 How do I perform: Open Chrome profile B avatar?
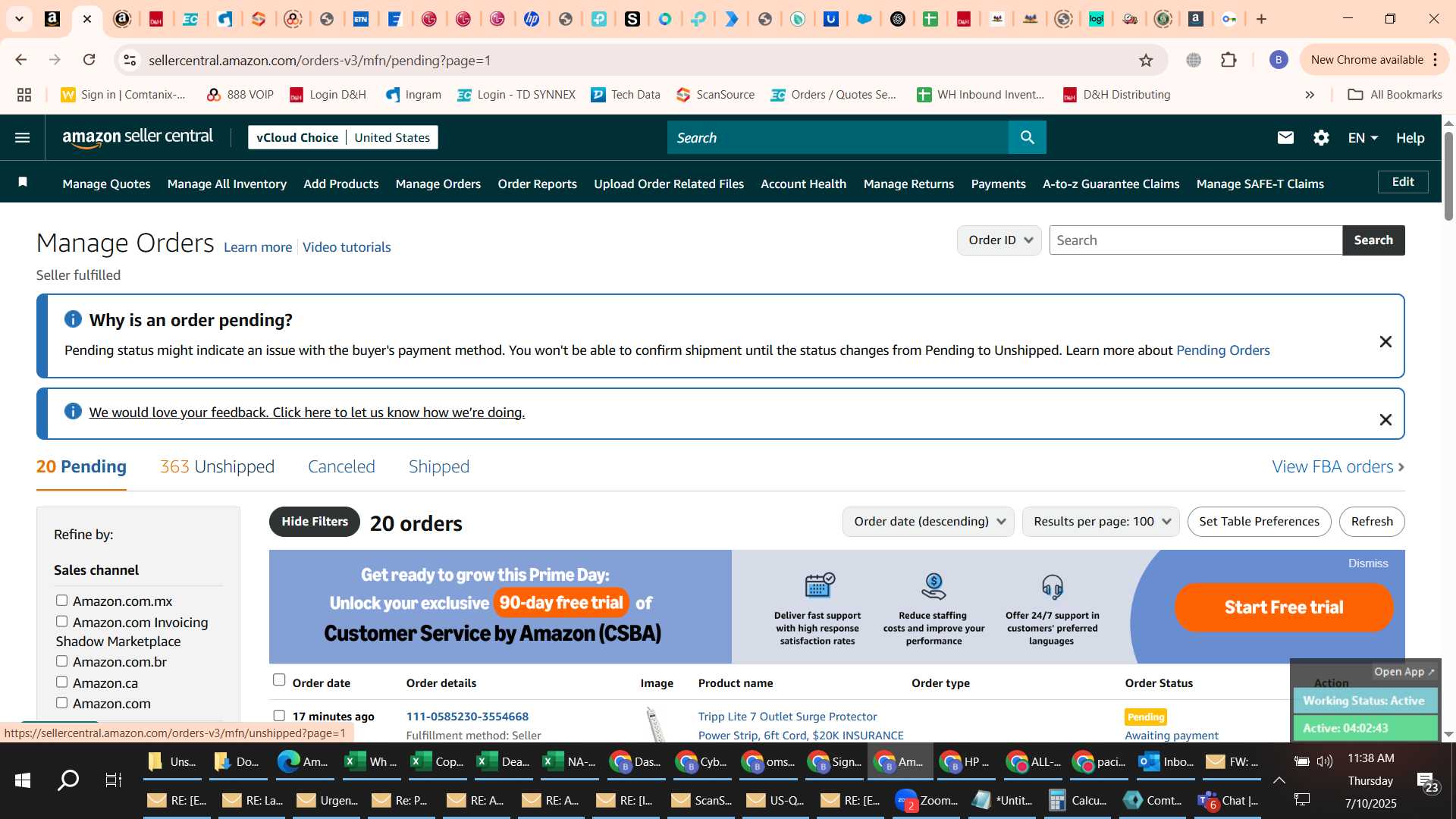coord(1279,60)
